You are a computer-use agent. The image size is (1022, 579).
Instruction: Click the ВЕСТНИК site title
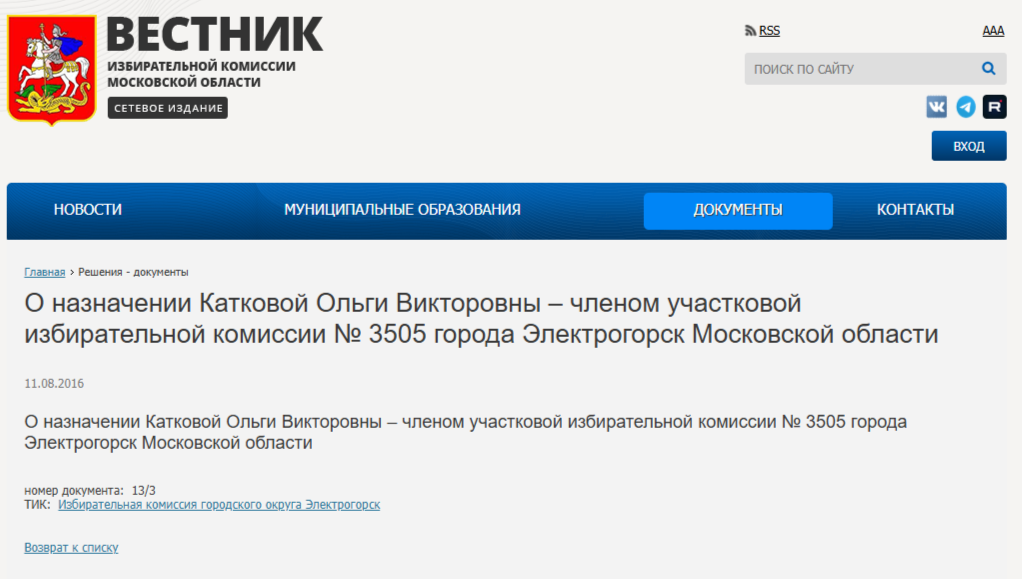click(214, 35)
